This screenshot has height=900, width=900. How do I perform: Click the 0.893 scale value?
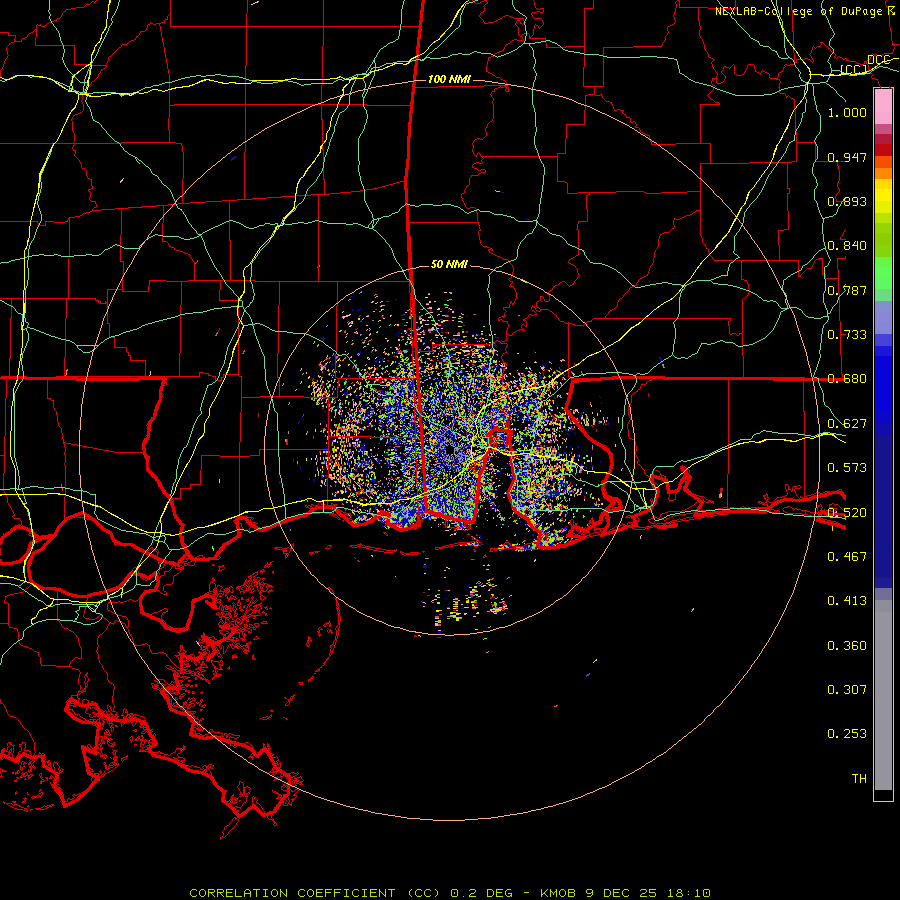point(847,201)
